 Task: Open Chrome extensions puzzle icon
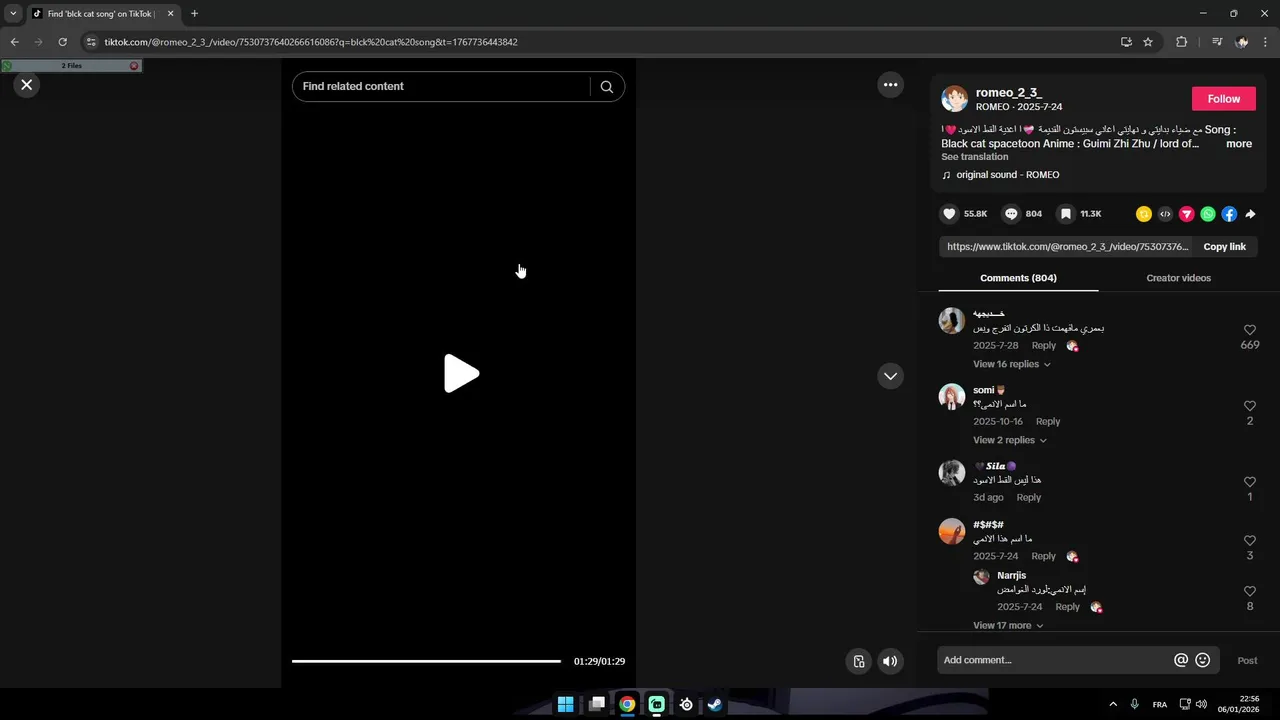[1181, 42]
